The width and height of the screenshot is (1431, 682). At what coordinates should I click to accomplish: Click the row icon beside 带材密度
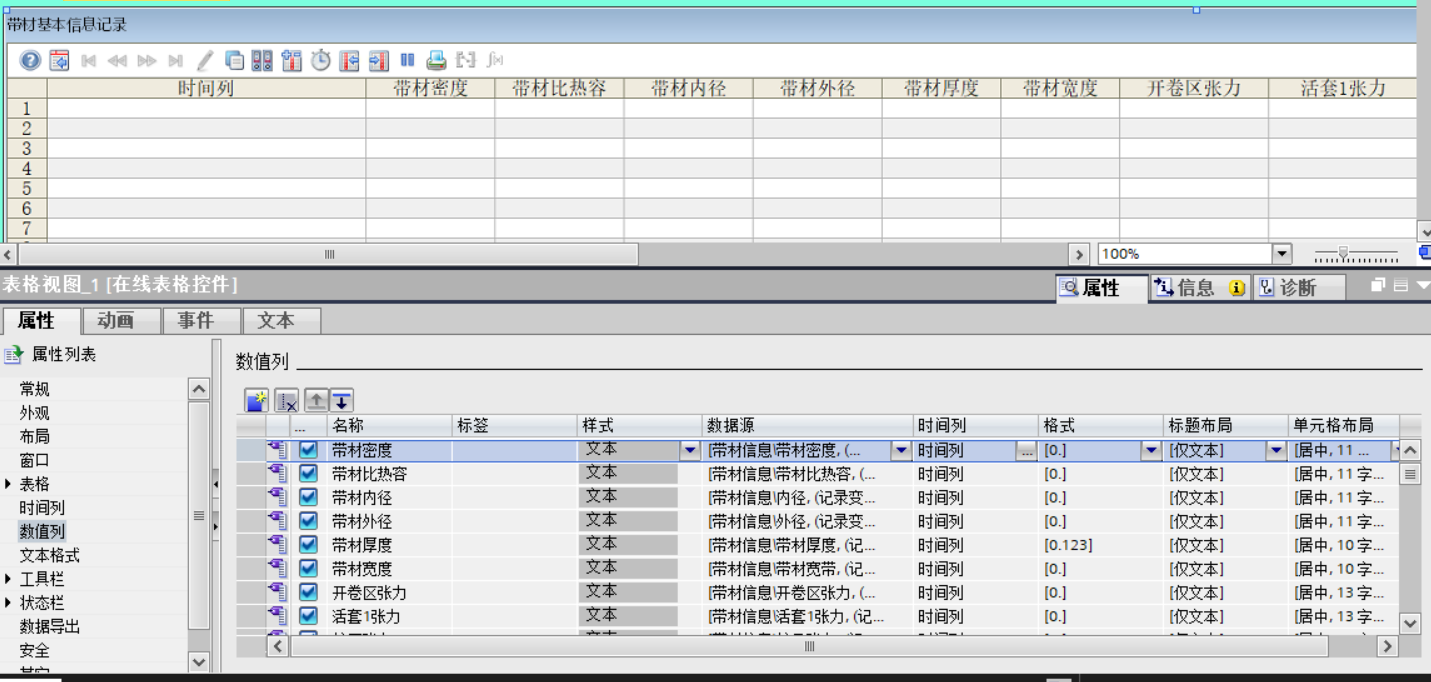click(x=278, y=450)
